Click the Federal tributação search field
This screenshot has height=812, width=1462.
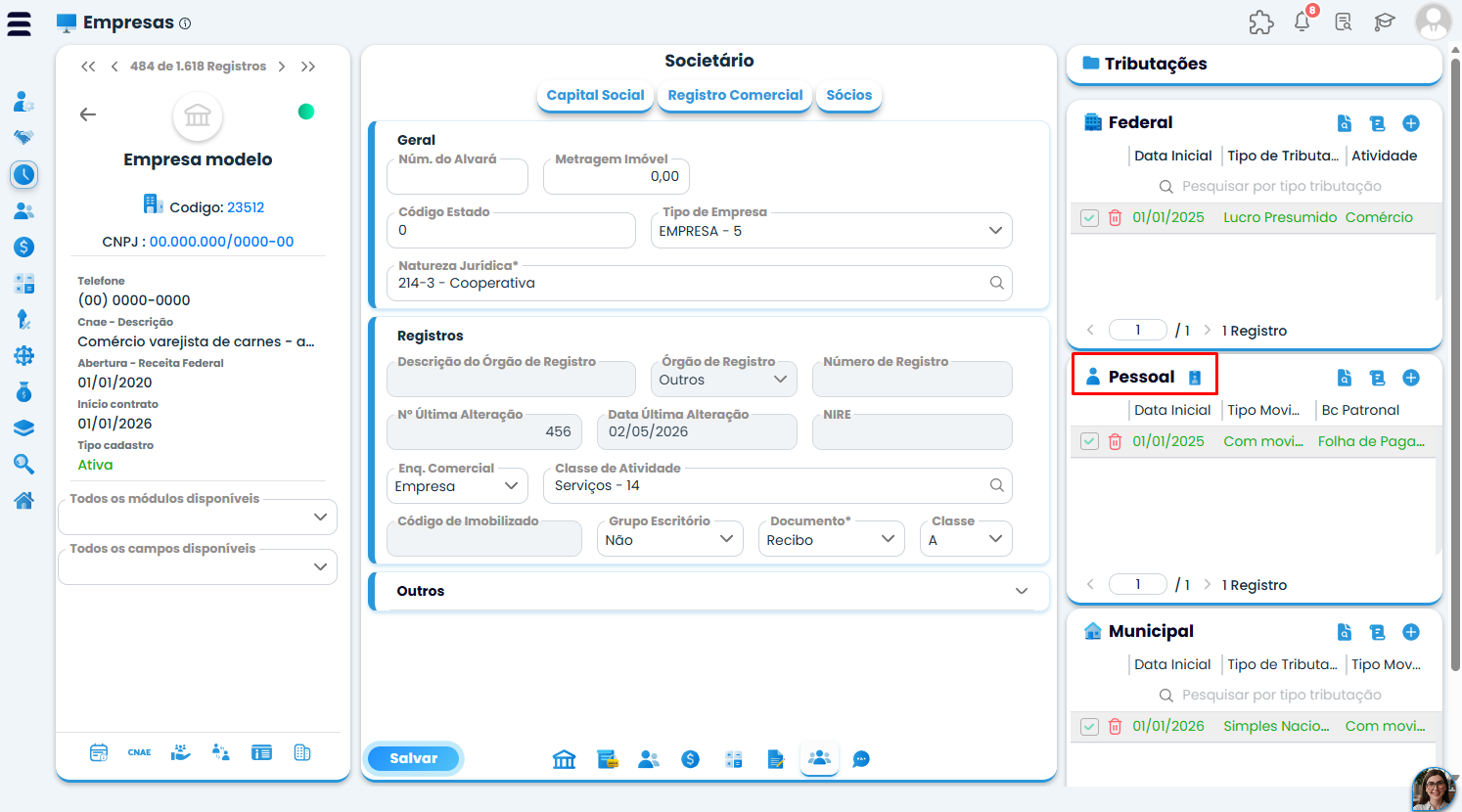tap(1282, 186)
